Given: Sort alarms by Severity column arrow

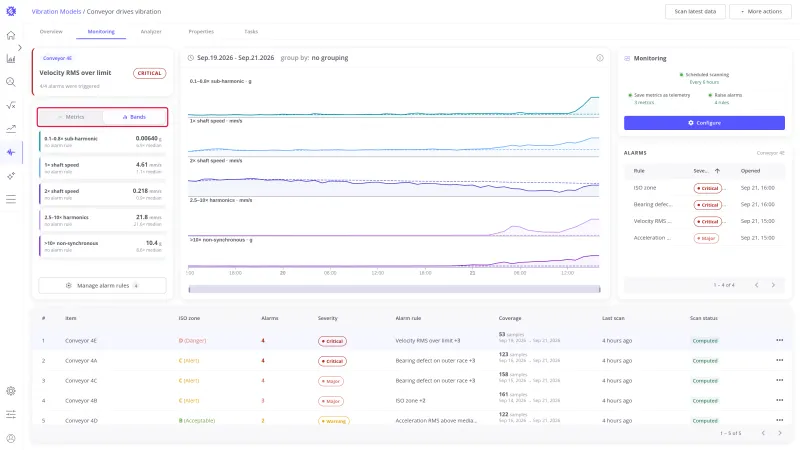Looking at the screenshot, I should click(x=717, y=171).
